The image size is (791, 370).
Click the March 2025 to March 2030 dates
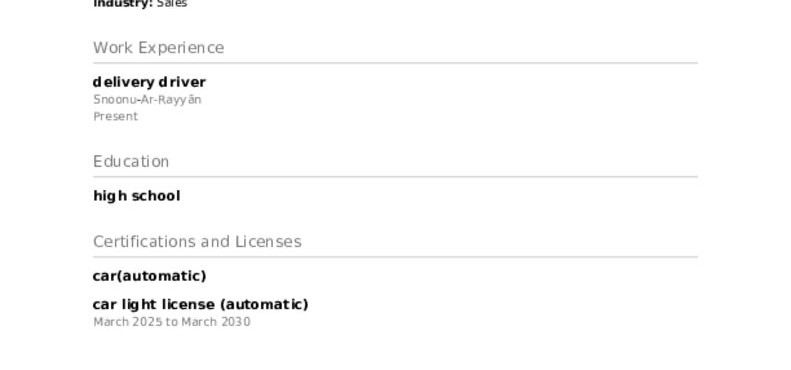172,322
